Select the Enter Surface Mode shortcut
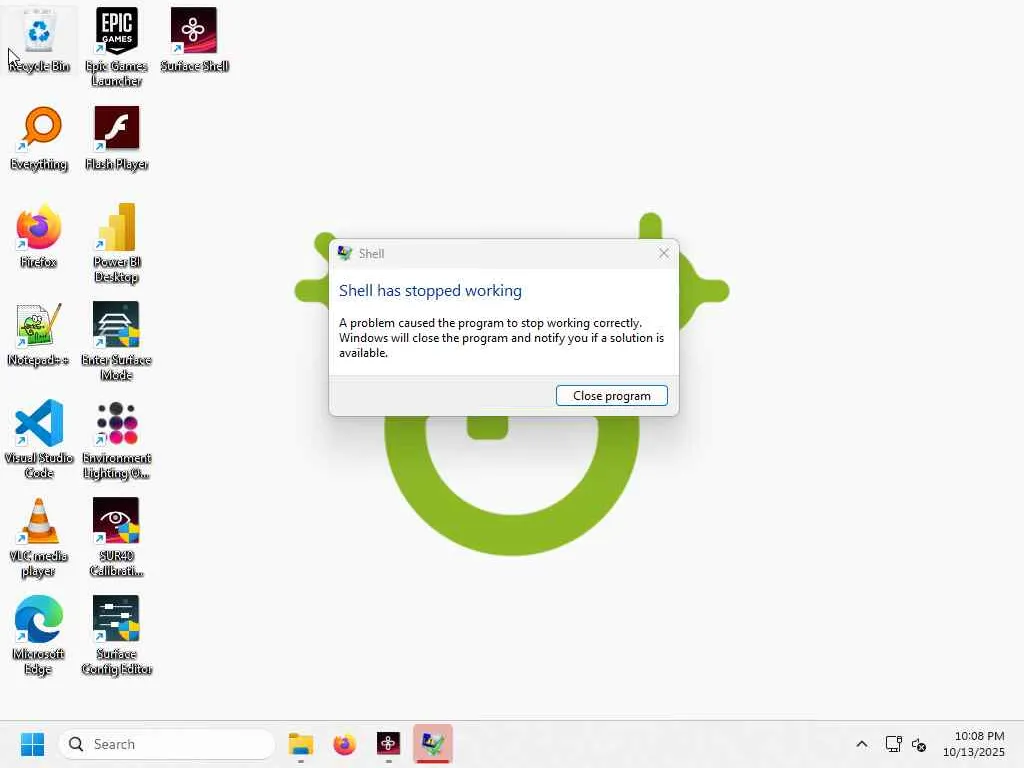 [x=116, y=342]
